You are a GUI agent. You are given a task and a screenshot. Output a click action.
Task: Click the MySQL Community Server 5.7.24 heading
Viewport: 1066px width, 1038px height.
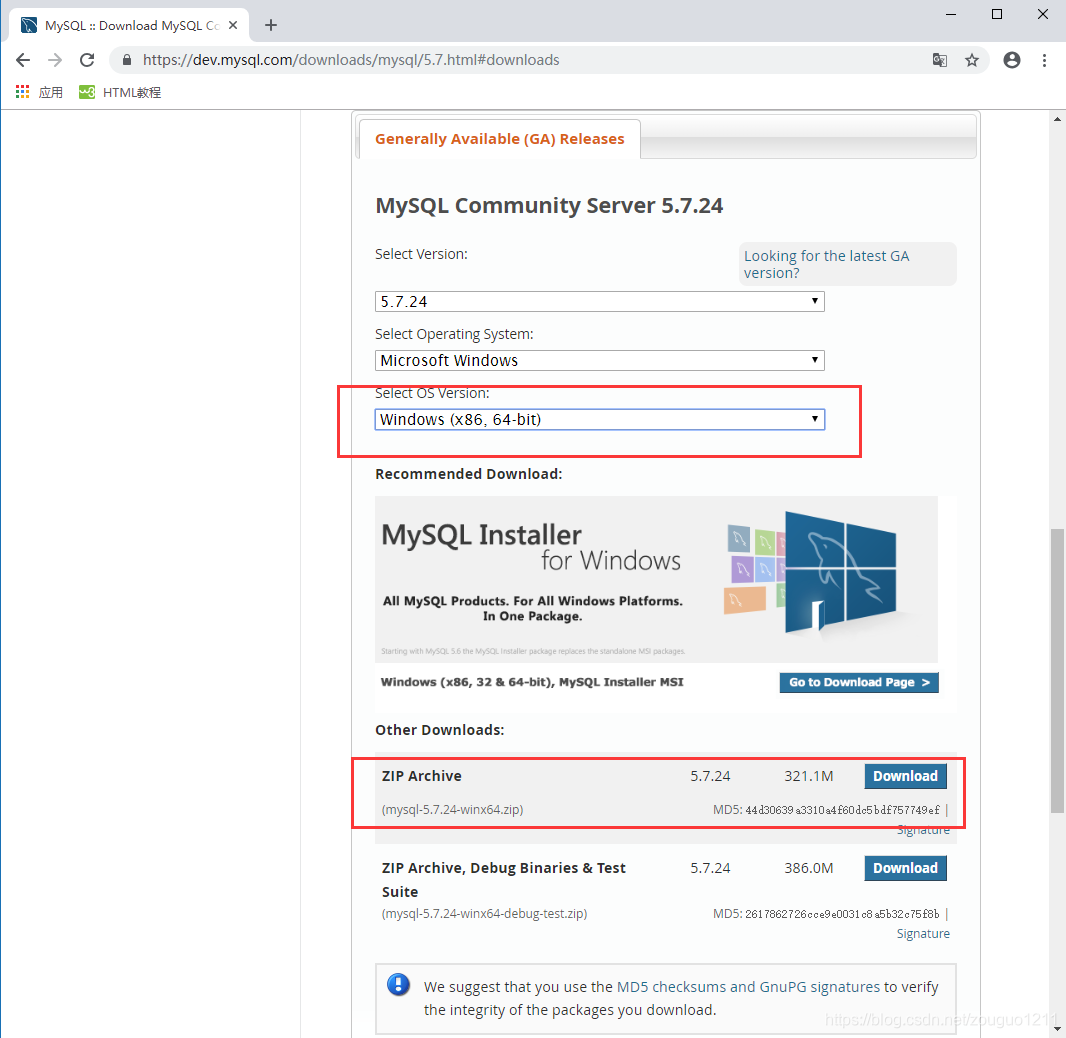coord(549,205)
